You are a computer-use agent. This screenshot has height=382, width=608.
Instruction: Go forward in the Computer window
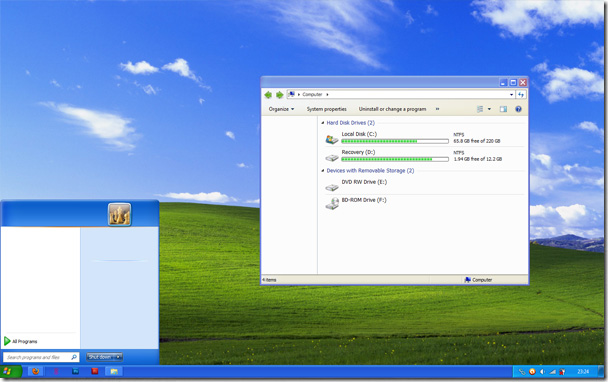(x=279, y=95)
